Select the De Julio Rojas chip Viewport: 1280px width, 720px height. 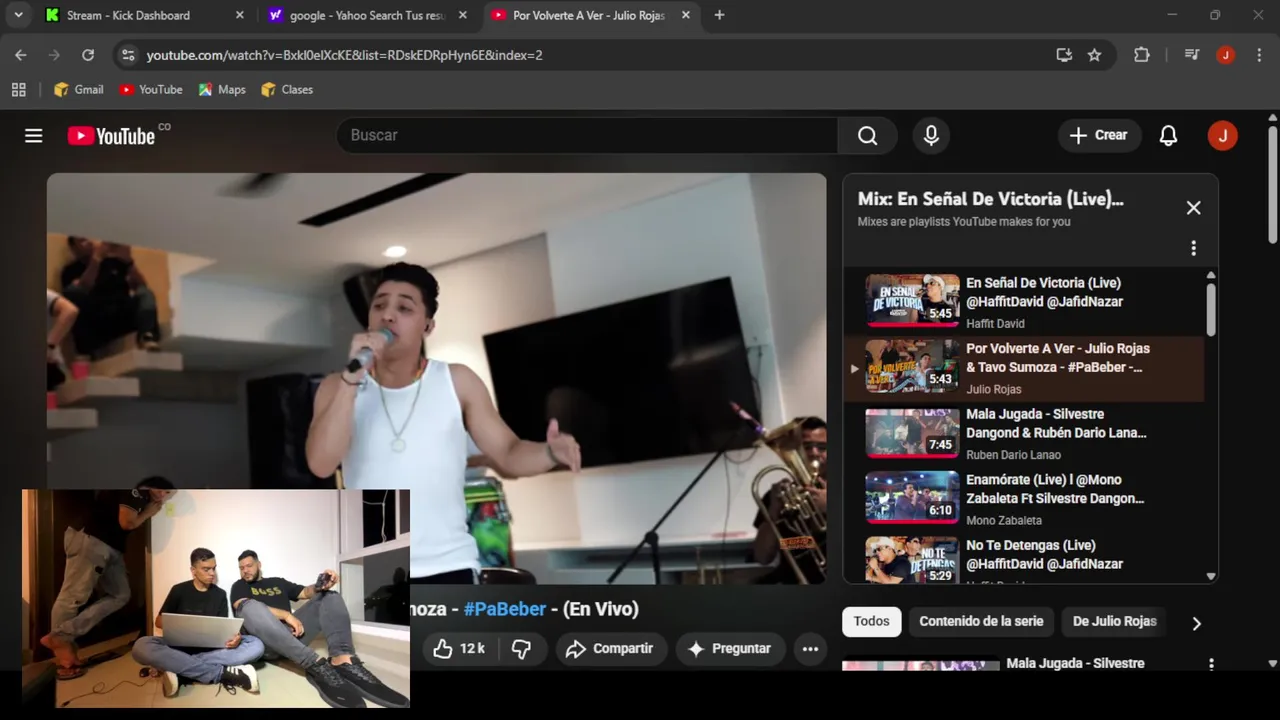click(1114, 621)
